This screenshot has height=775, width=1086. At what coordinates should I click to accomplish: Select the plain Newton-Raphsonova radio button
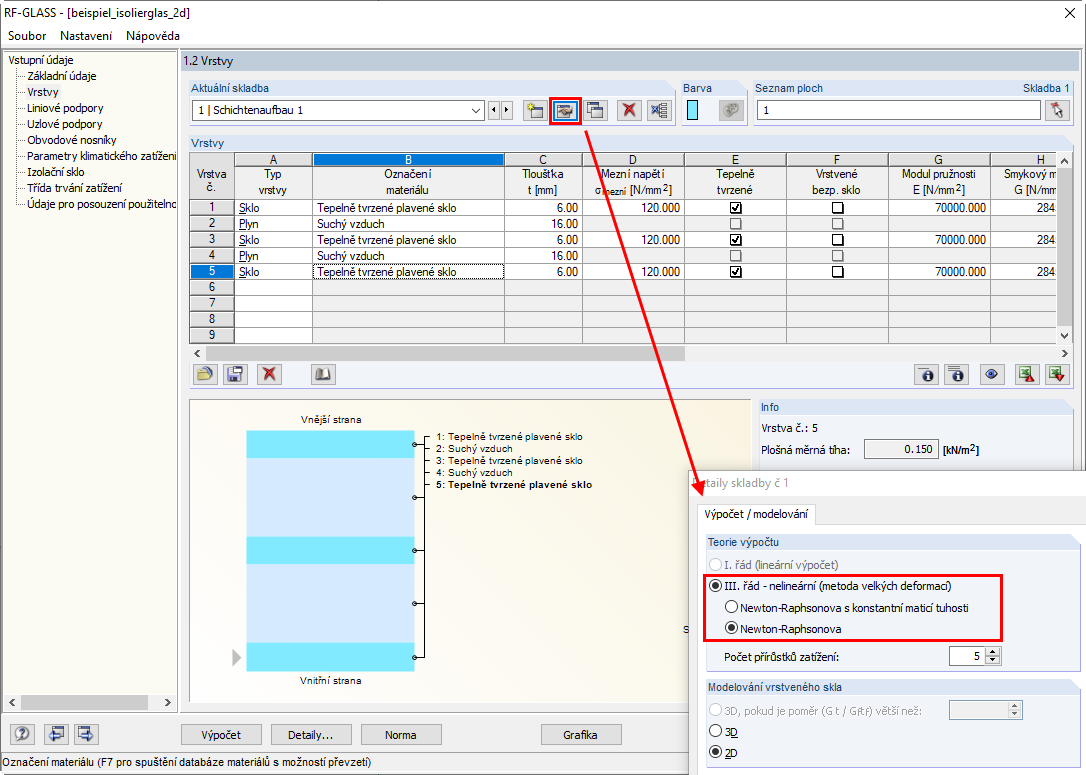pos(731,629)
